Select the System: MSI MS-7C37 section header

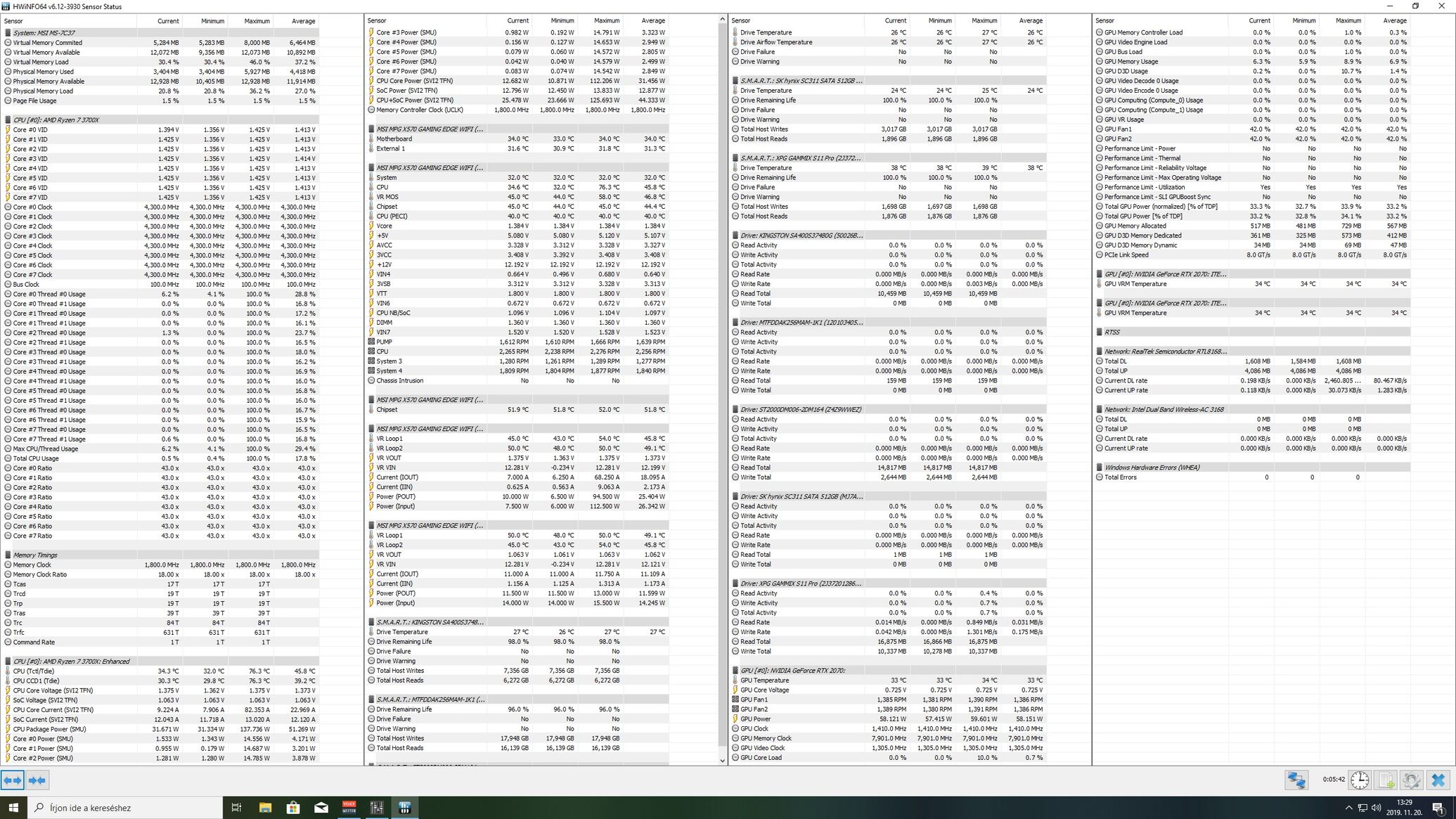click(161, 33)
